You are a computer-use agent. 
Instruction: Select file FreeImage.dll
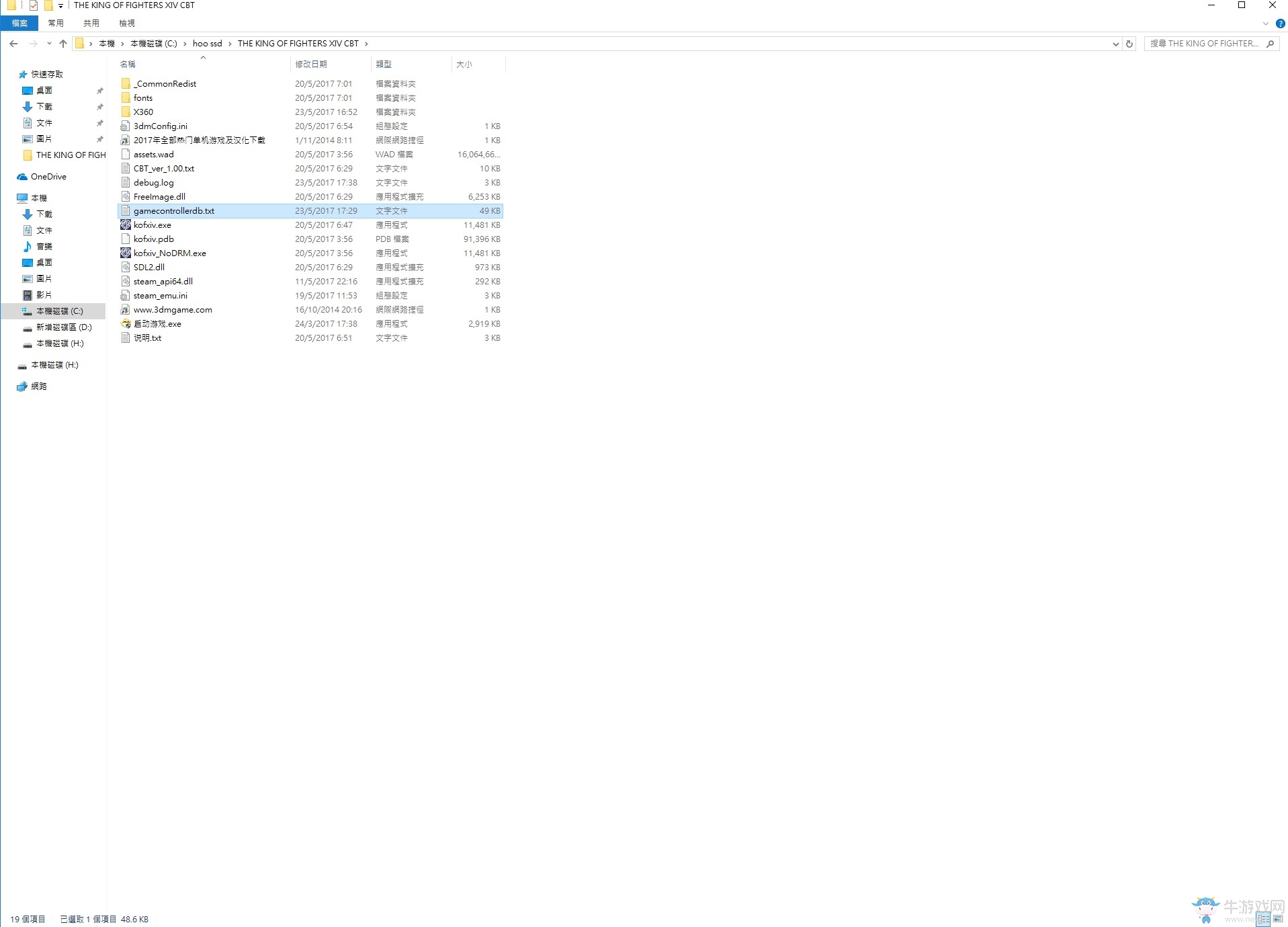click(x=310, y=197)
